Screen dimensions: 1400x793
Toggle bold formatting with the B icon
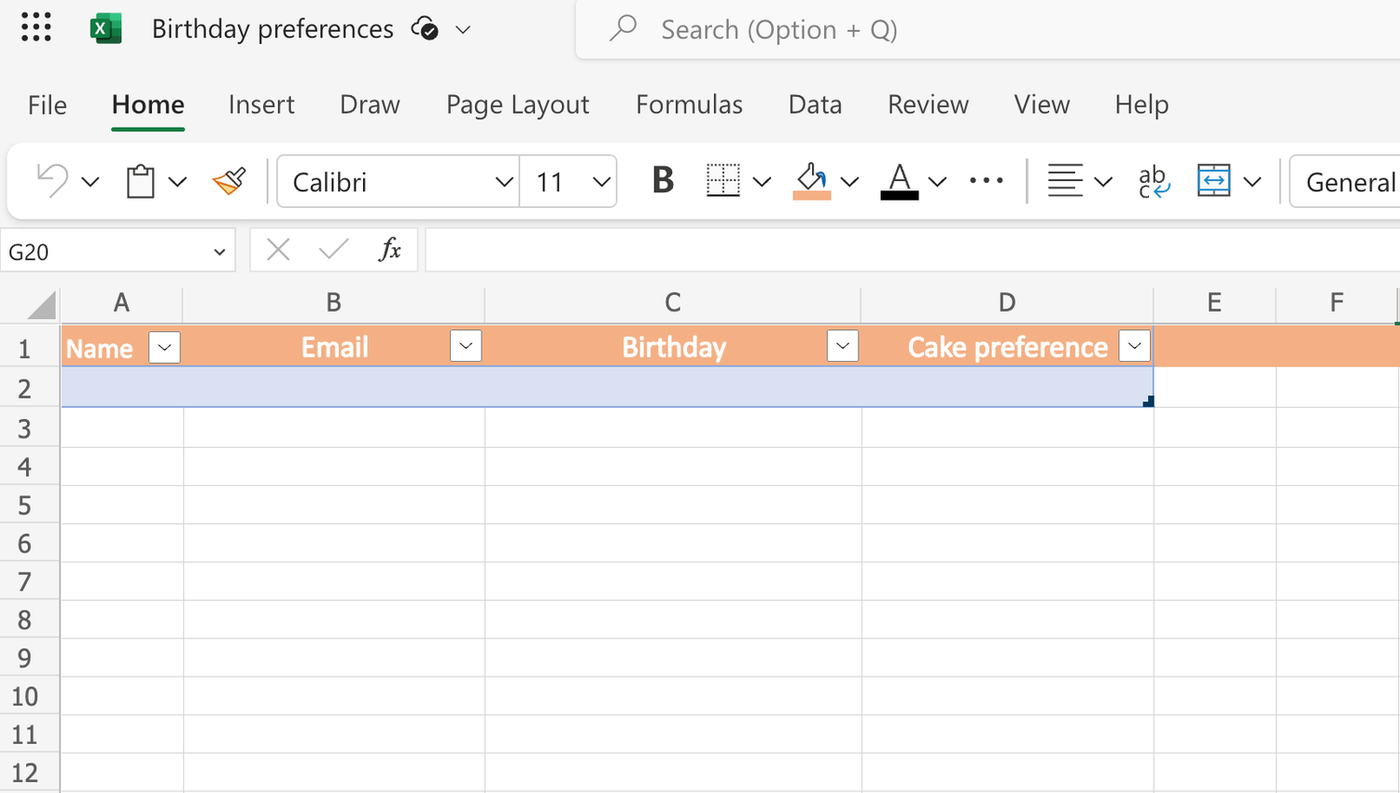coord(661,180)
